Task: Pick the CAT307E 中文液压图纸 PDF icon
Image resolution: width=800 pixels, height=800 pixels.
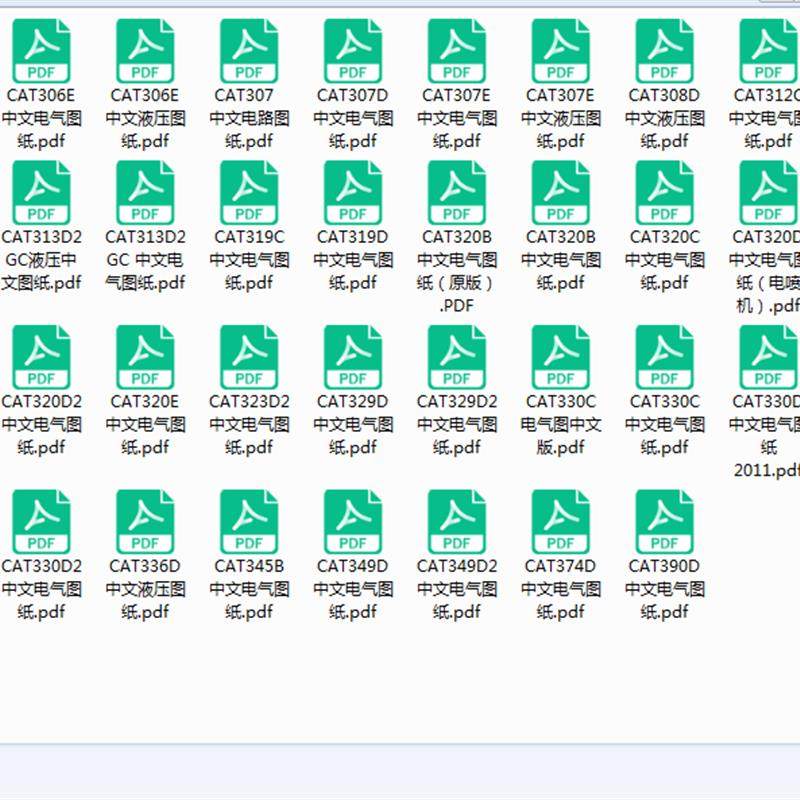Action: (x=561, y=51)
